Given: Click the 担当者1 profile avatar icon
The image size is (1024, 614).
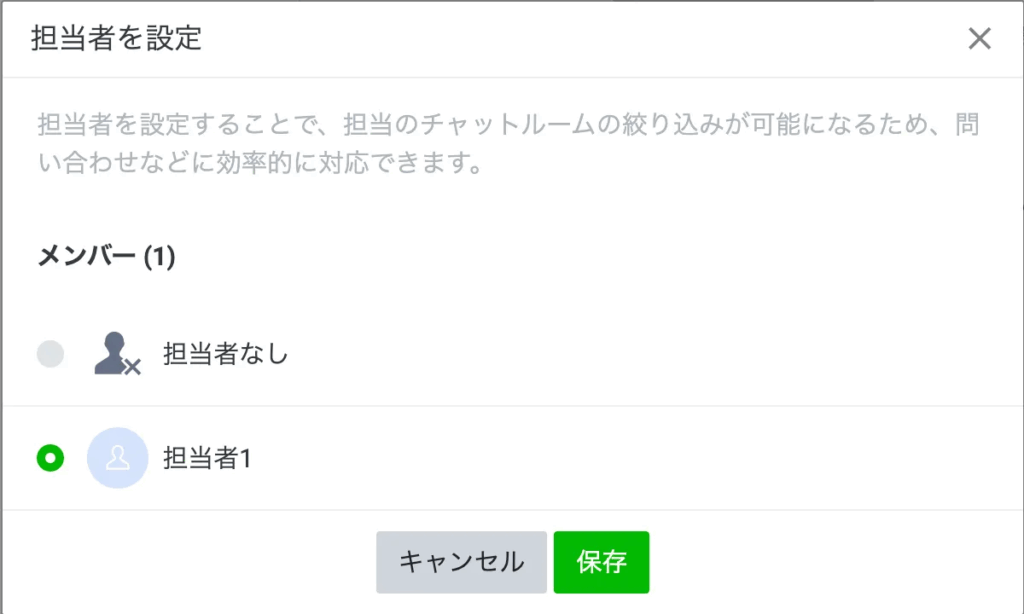Looking at the screenshot, I should (117, 458).
